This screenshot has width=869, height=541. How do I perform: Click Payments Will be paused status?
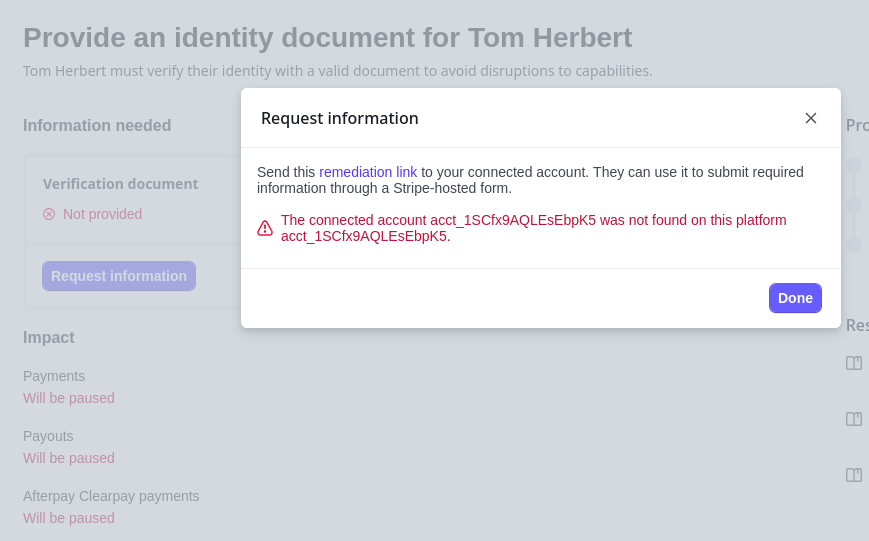(x=69, y=398)
